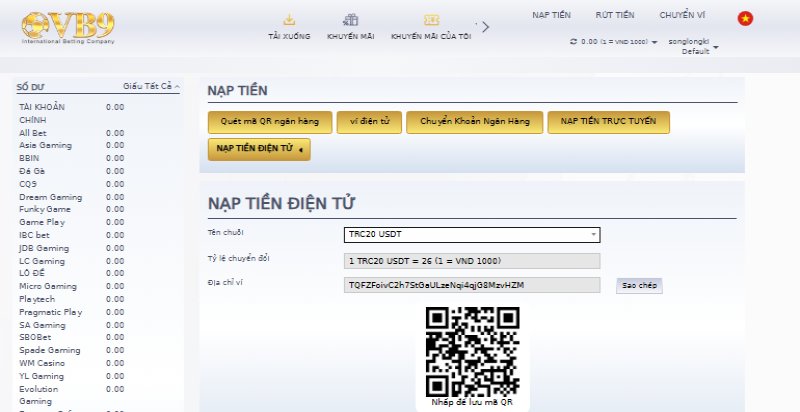This screenshot has height=412, width=800.
Task: Open the balance currency dropdown arrow
Action: pos(655,42)
